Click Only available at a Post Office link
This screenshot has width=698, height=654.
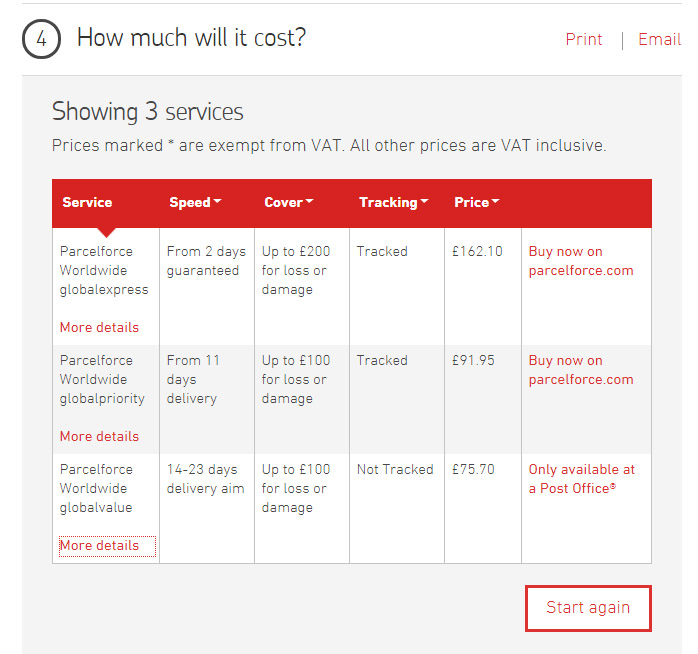point(581,479)
